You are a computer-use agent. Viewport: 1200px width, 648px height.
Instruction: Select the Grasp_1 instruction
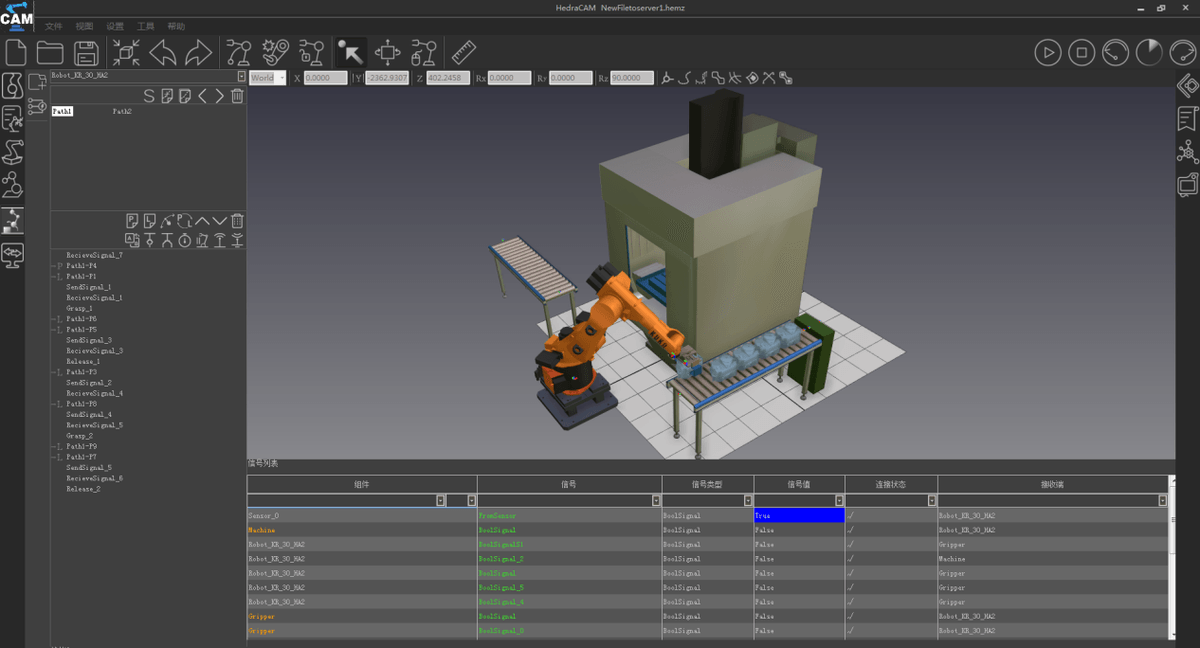click(x=79, y=308)
